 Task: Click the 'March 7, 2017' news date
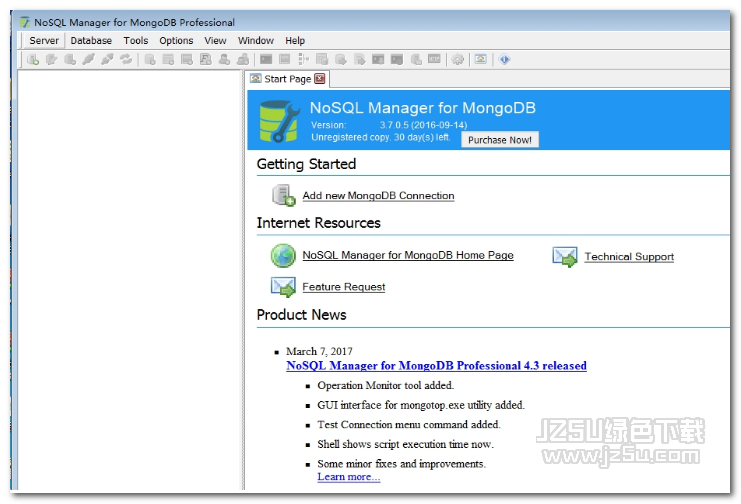[x=319, y=351]
